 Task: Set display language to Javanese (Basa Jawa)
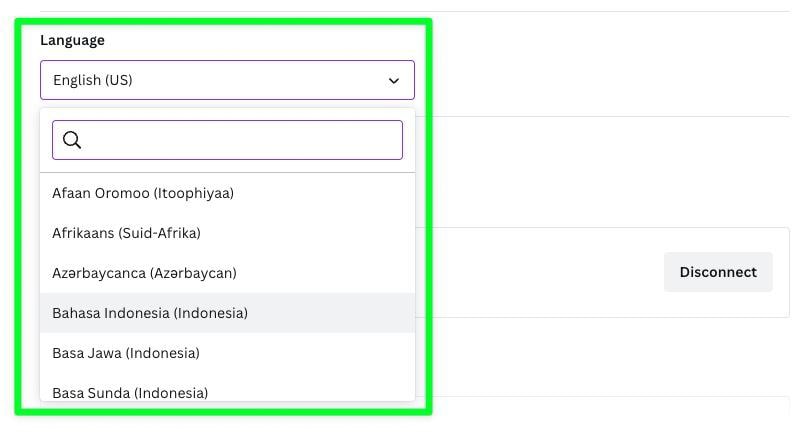[227, 353]
